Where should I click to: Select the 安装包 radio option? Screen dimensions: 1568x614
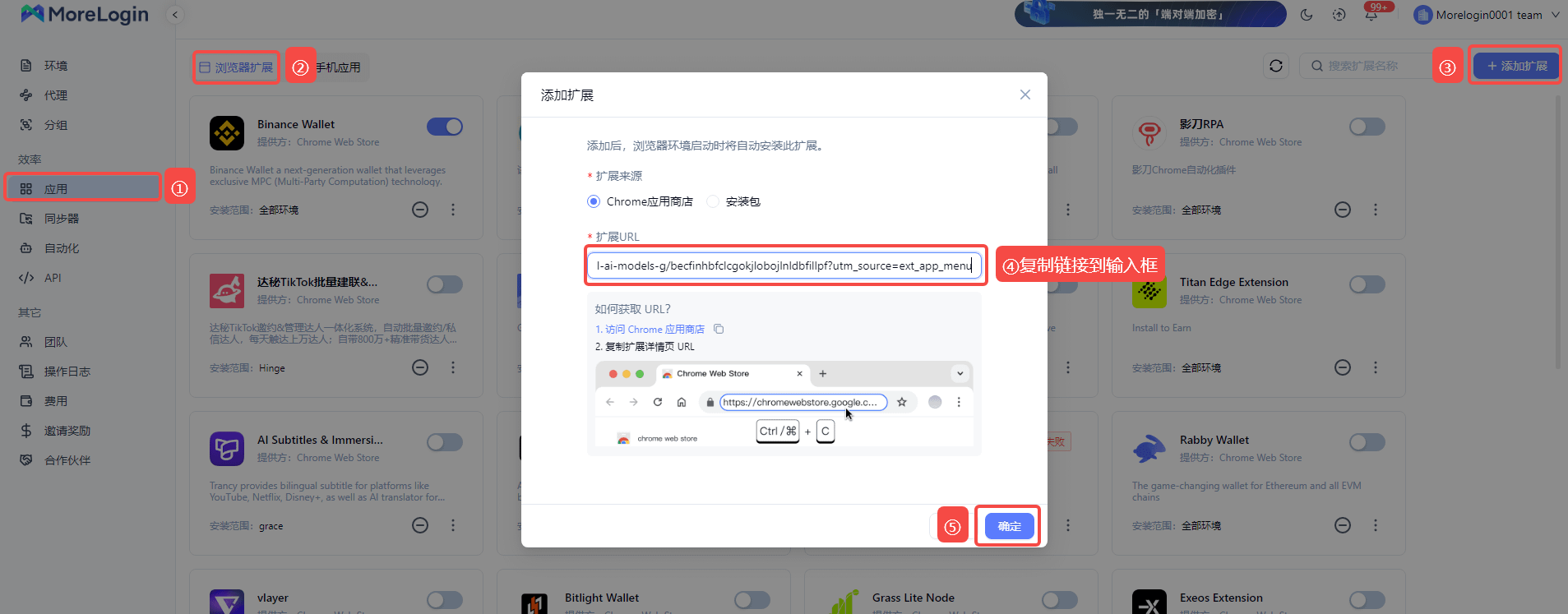click(713, 201)
